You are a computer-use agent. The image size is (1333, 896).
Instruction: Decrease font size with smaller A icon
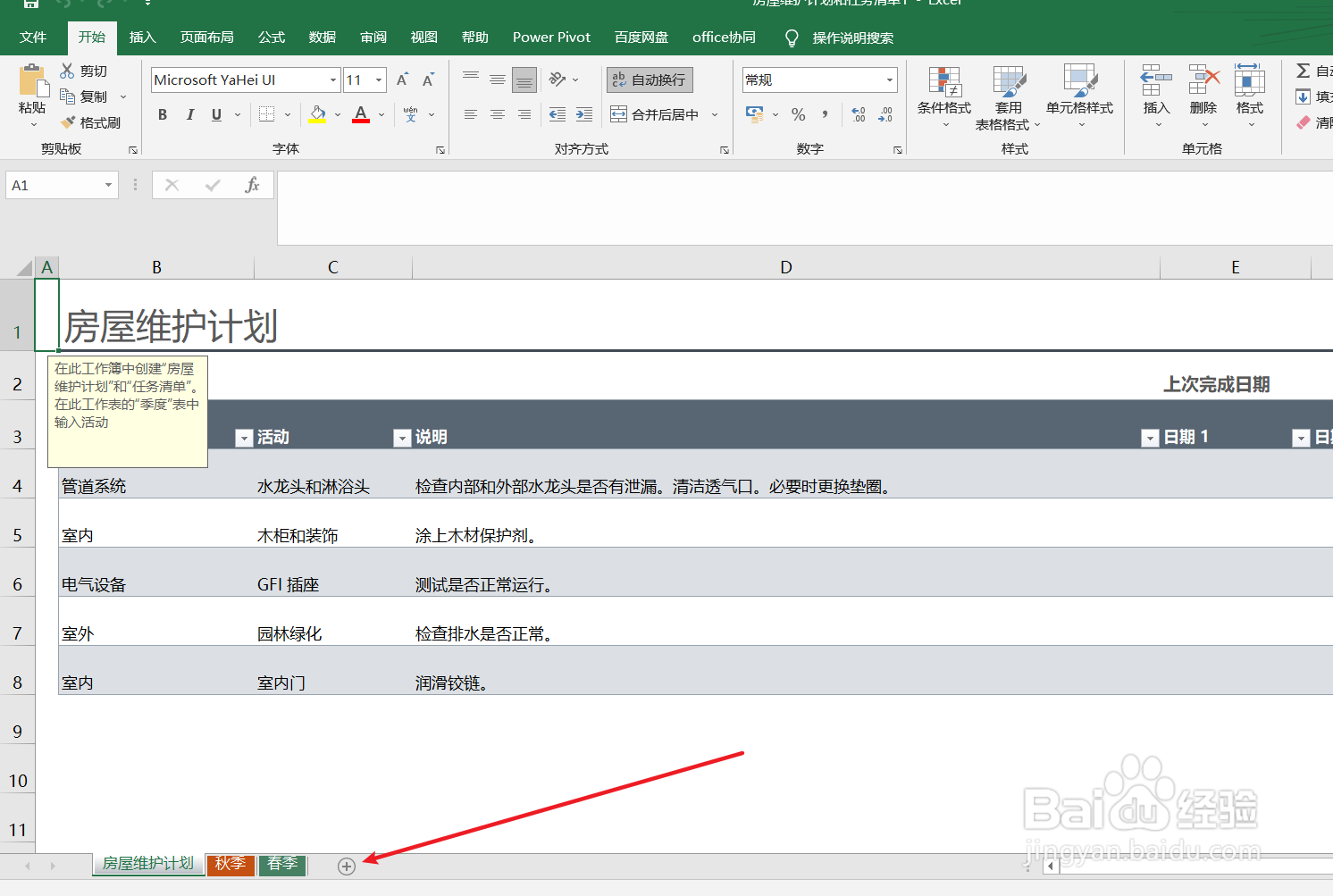[428, 80]
